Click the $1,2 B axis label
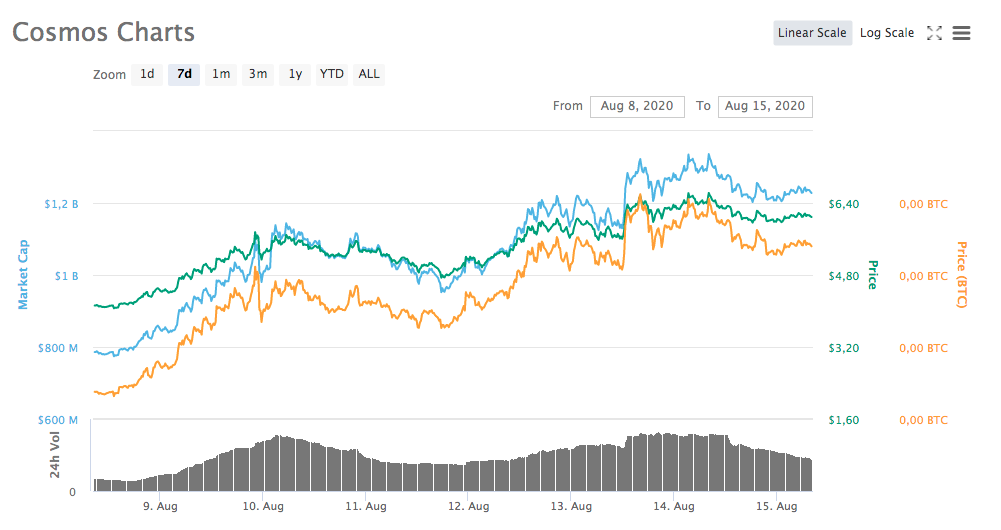 point(61,204)
